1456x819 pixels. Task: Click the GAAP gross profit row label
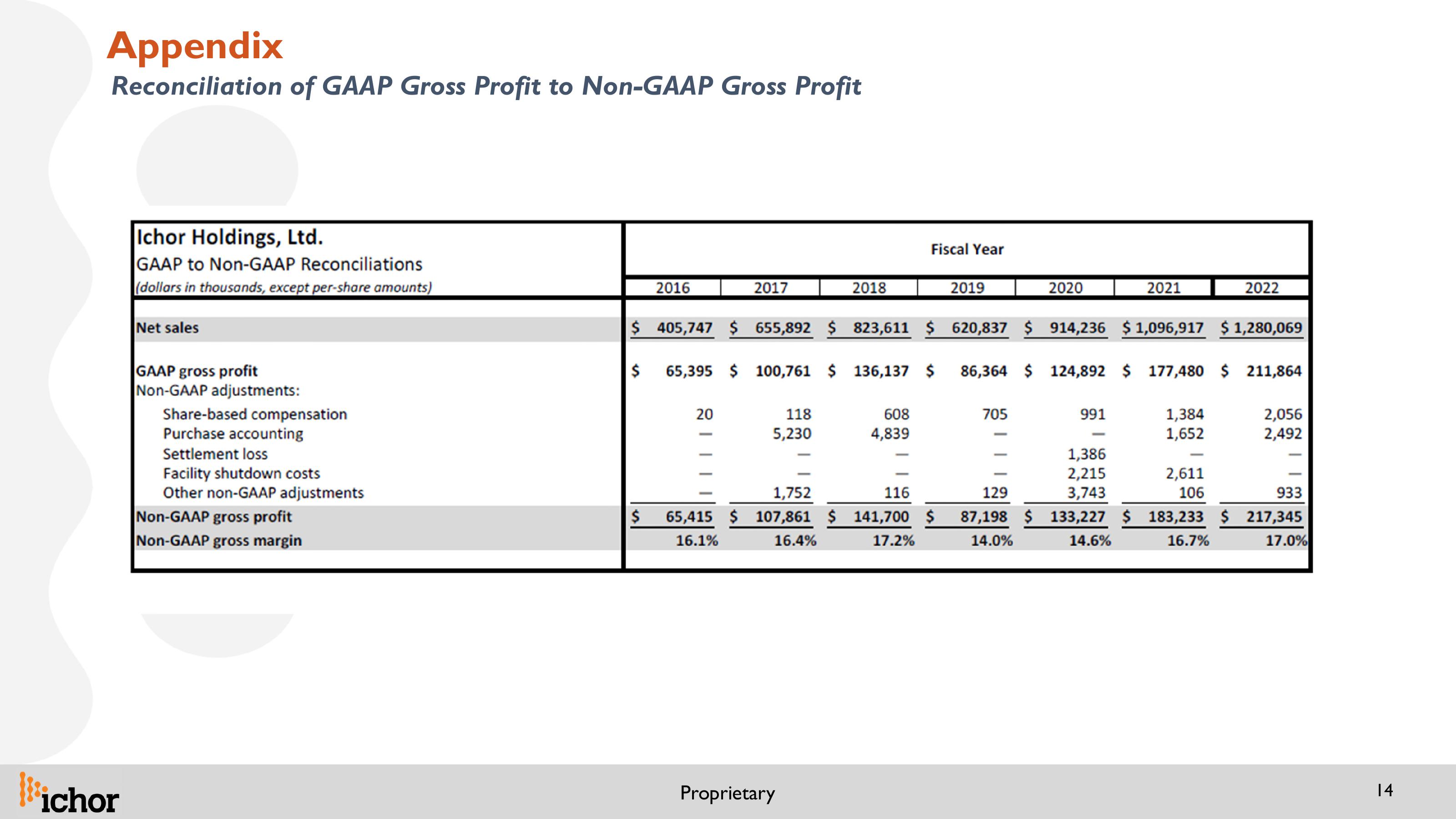[x=197, y=371]
